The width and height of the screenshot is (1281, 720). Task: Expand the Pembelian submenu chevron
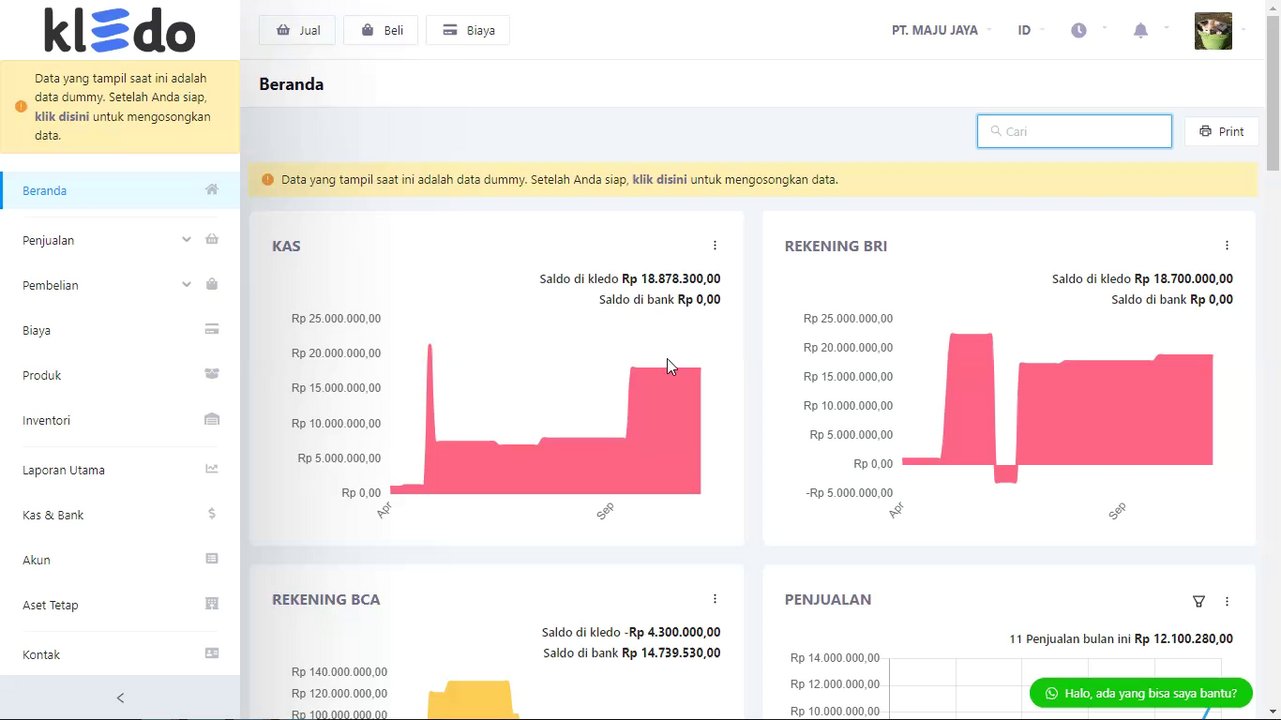tap(186, 284)
